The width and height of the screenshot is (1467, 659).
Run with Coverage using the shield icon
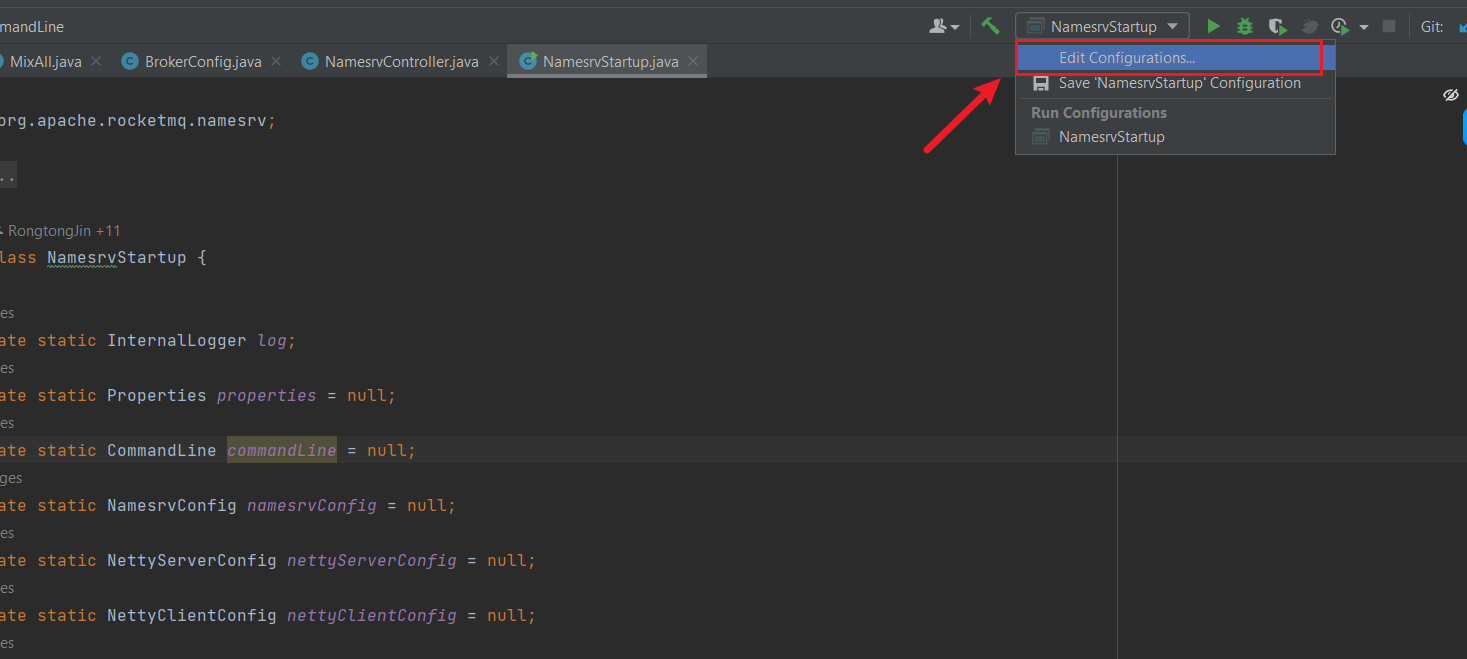click(1277, 26)
